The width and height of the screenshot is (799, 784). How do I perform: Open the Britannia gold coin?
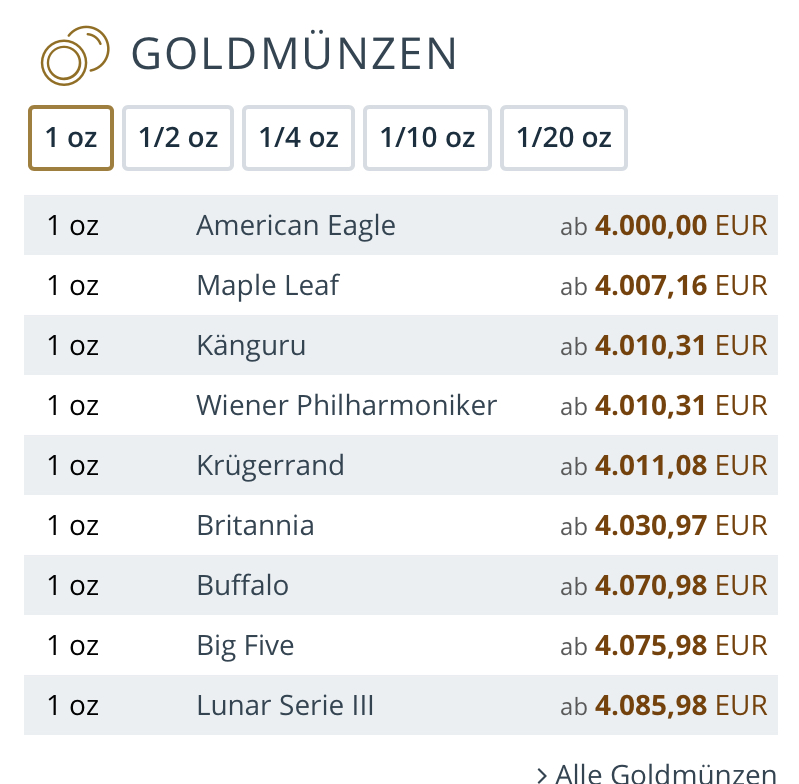click(x=255, y=526)
